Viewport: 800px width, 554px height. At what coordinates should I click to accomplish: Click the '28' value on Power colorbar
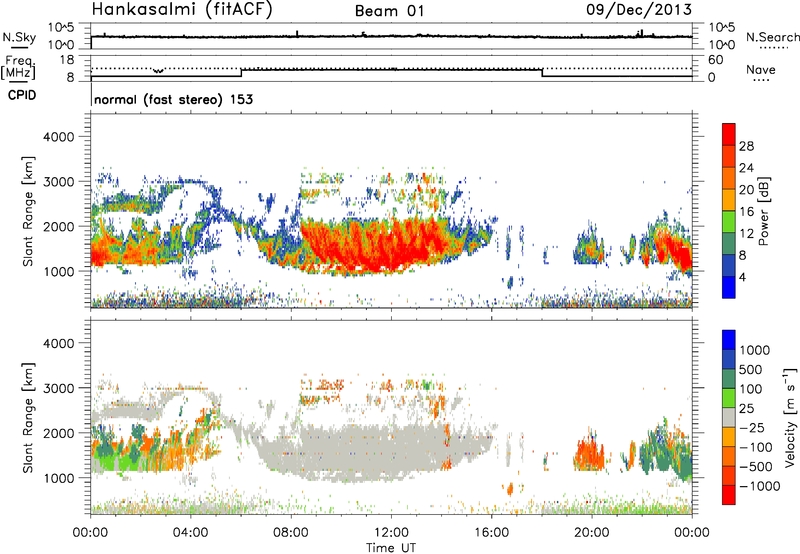[x=746, y=146]
